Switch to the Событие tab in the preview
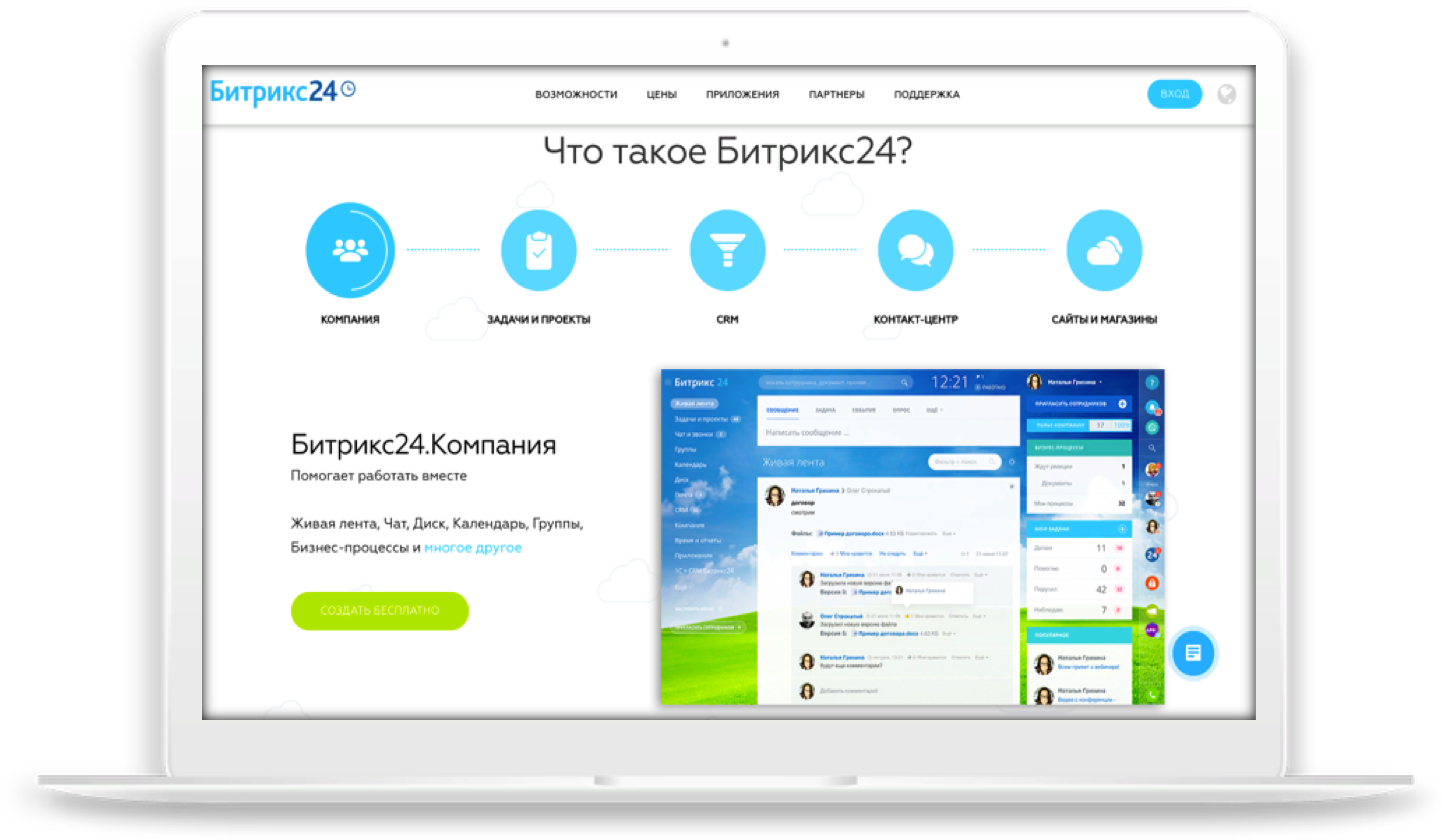 pyautogui.click(x=864, y=410)
